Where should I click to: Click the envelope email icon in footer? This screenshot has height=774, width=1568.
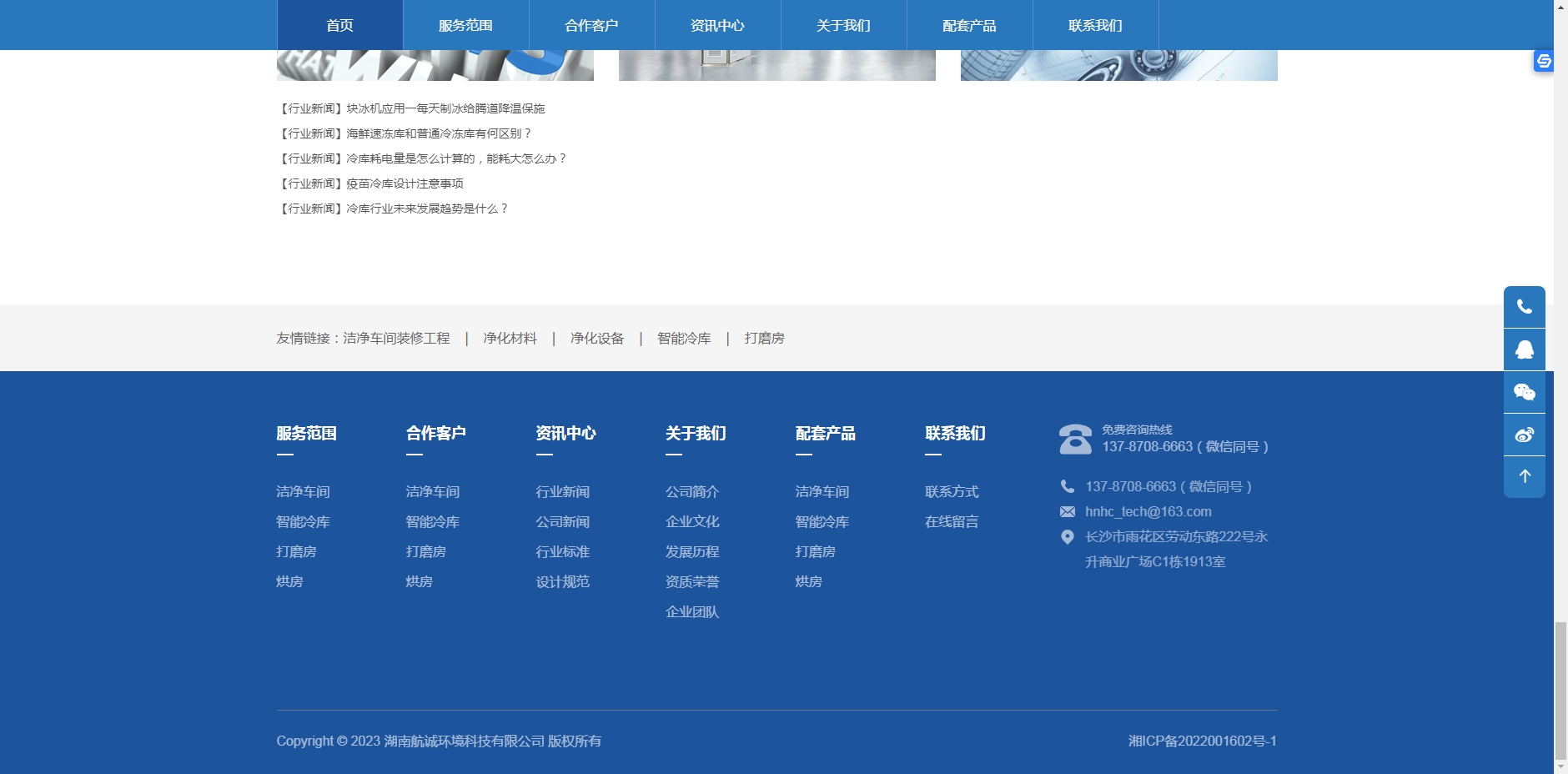(x=1067, y=512)
